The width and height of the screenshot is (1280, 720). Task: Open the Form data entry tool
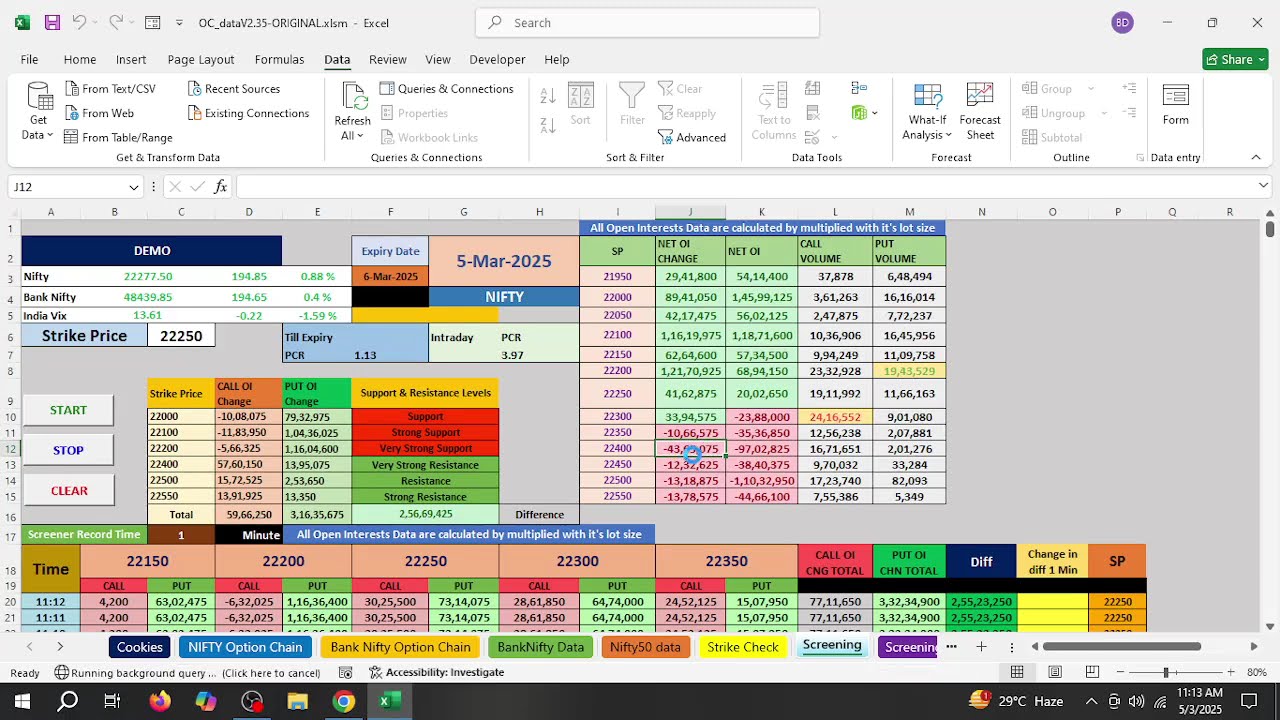tap(1176, 104)
